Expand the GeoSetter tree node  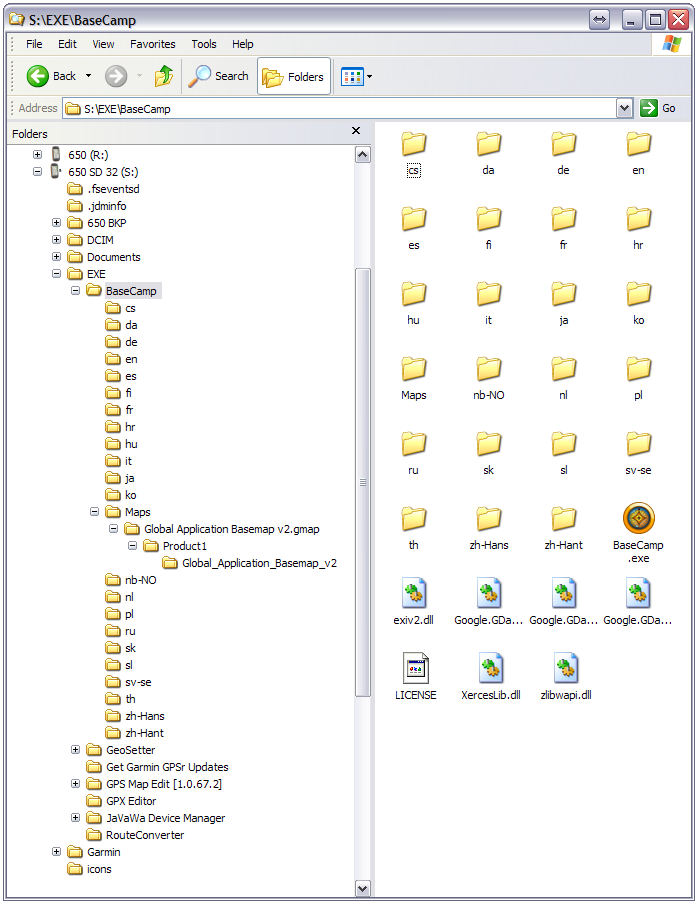(76, 750)
